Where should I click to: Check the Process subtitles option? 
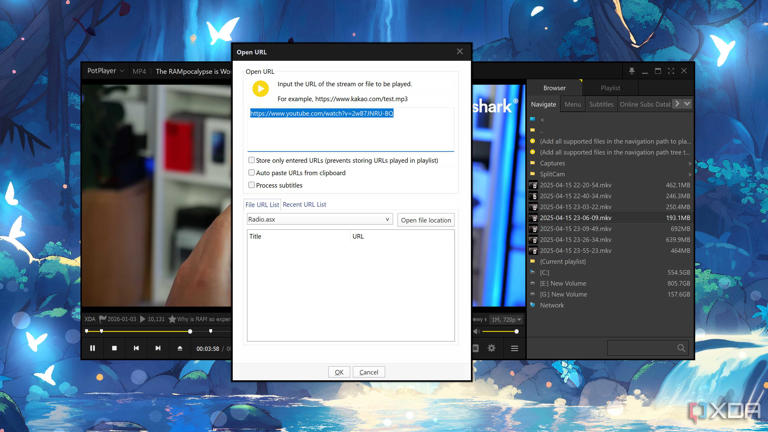pos(251,185)
